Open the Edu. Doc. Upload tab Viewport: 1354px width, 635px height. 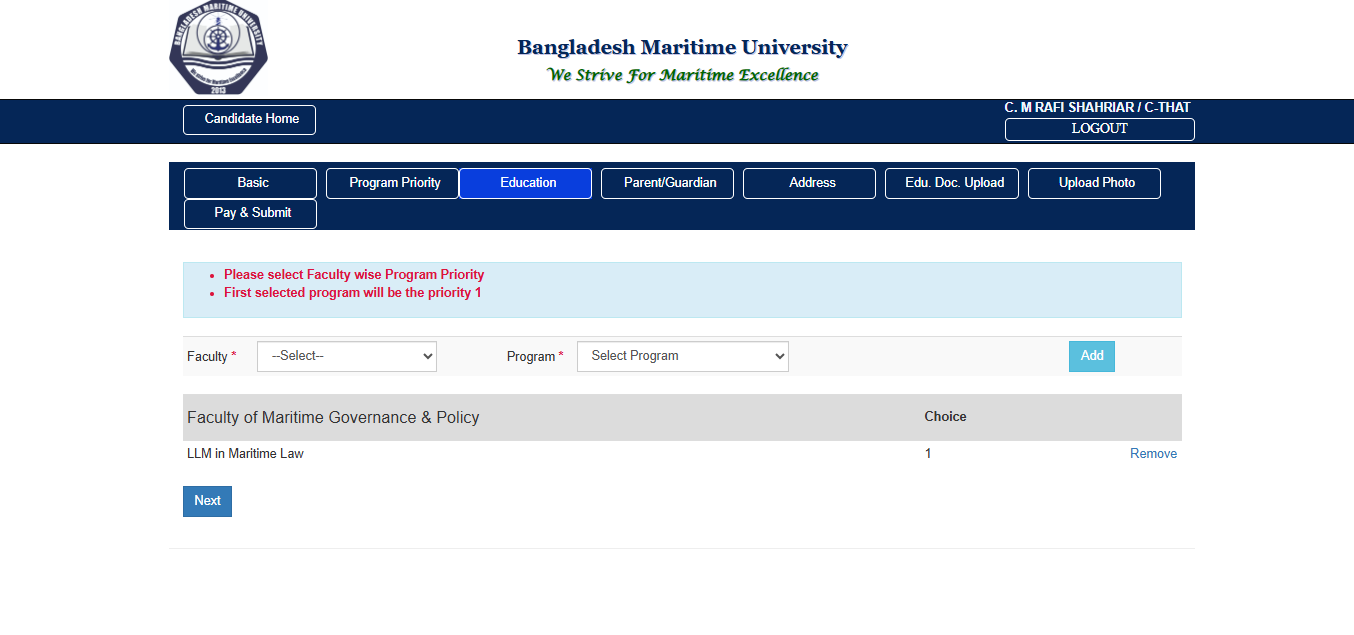(952, 183)
